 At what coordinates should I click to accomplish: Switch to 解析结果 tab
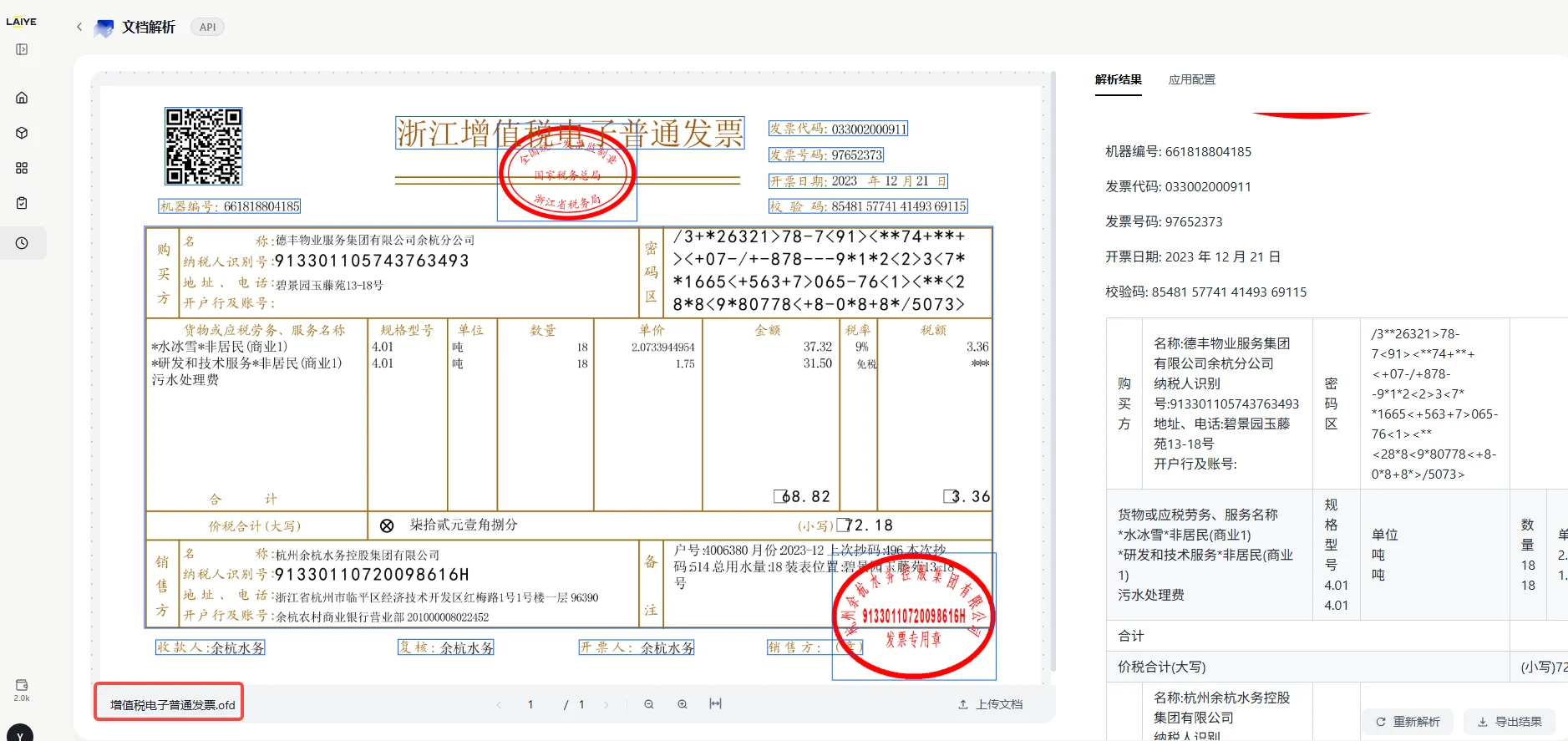click(x=1118, y=79)
